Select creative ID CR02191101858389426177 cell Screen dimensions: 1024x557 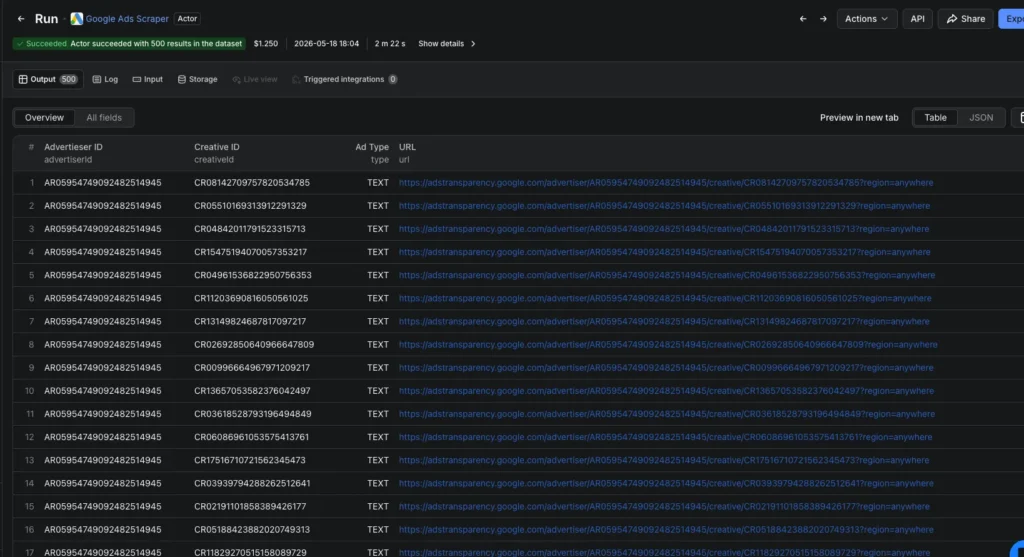coord(249,507)
